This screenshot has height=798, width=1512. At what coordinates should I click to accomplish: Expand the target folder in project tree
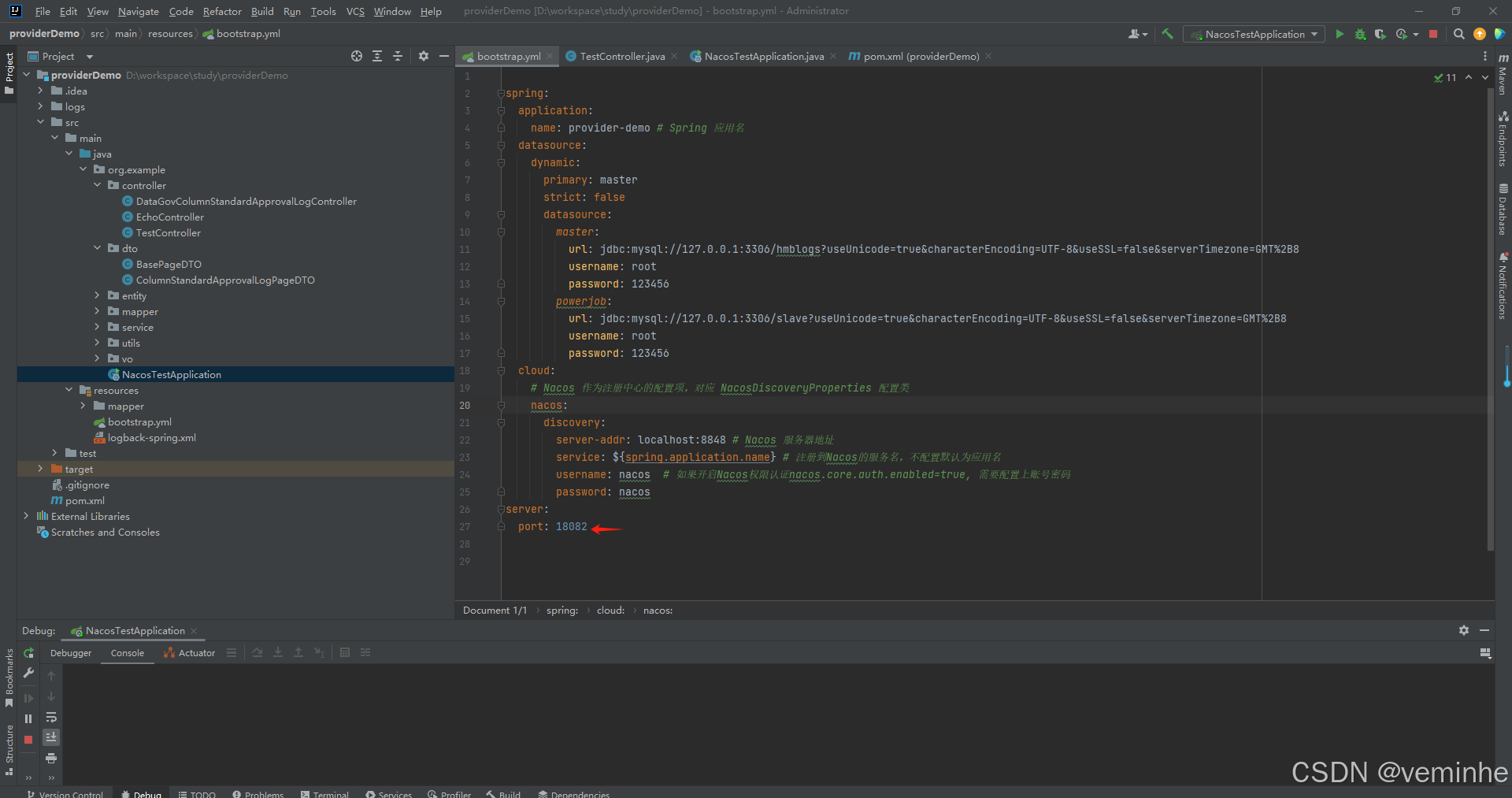tap(40, 469)
